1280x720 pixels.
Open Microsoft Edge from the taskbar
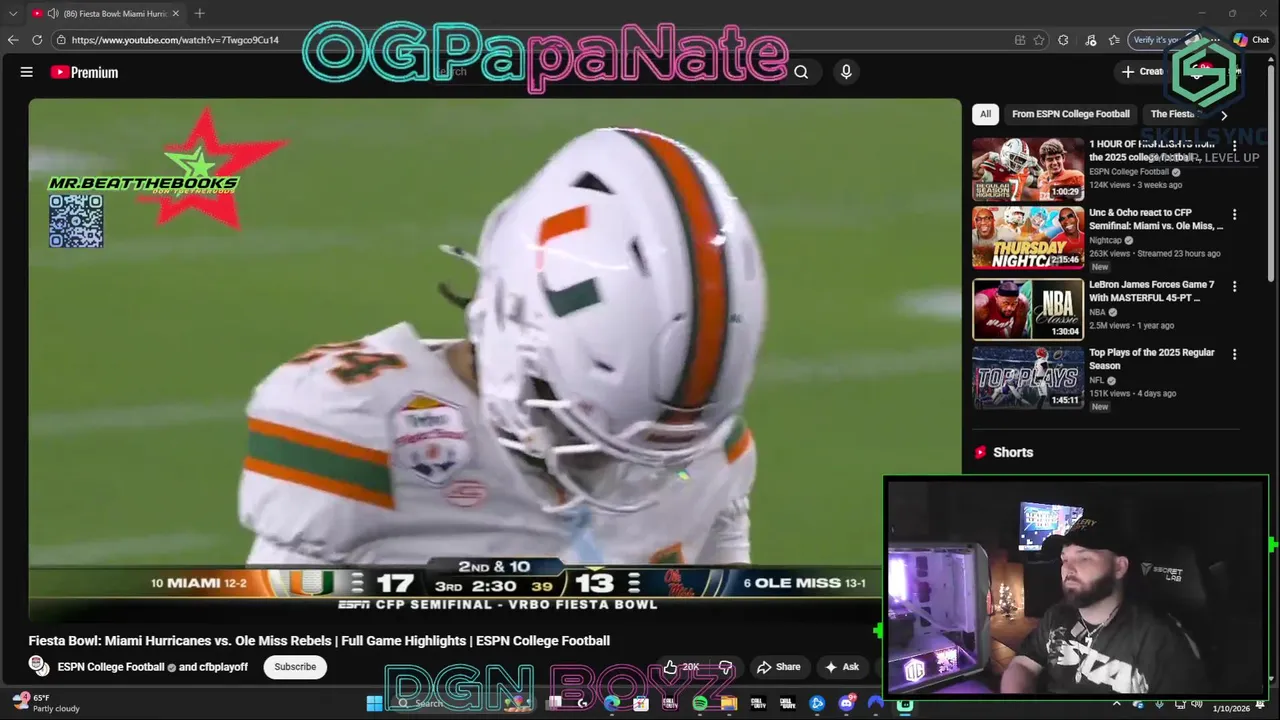coord(612,704)
